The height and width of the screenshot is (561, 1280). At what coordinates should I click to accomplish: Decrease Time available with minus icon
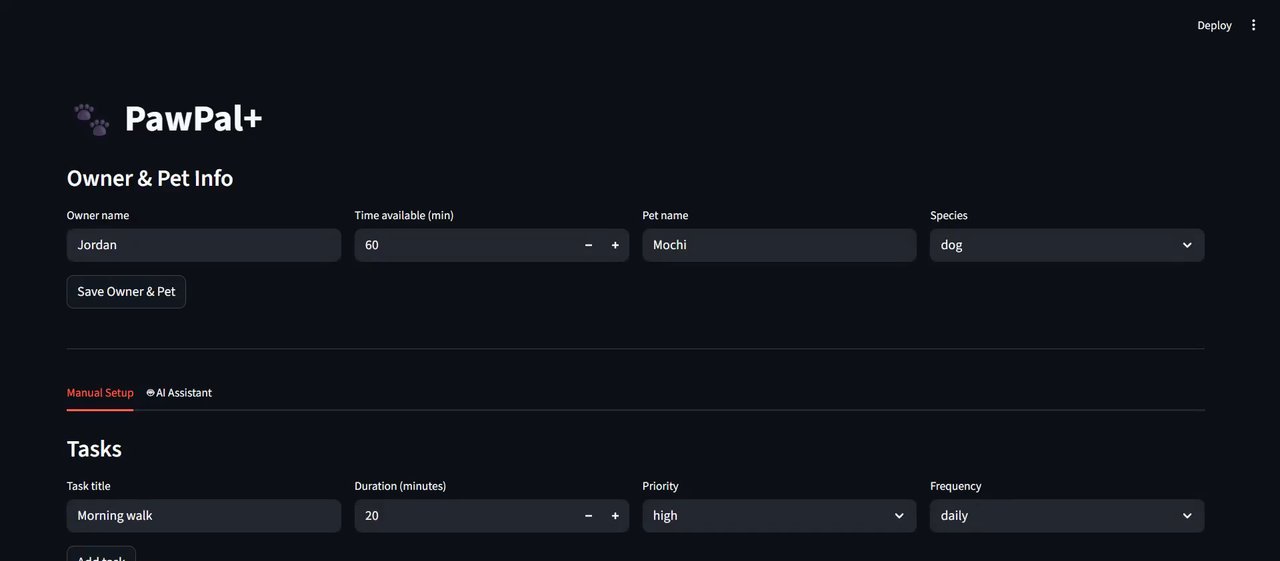(588, 245)
